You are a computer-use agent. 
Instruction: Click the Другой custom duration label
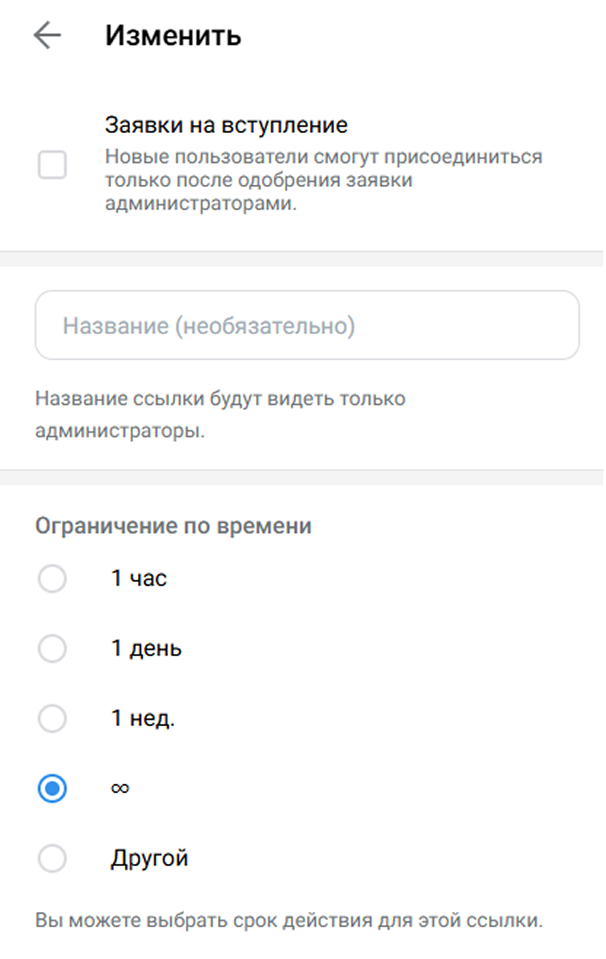[x=149, y=858]
